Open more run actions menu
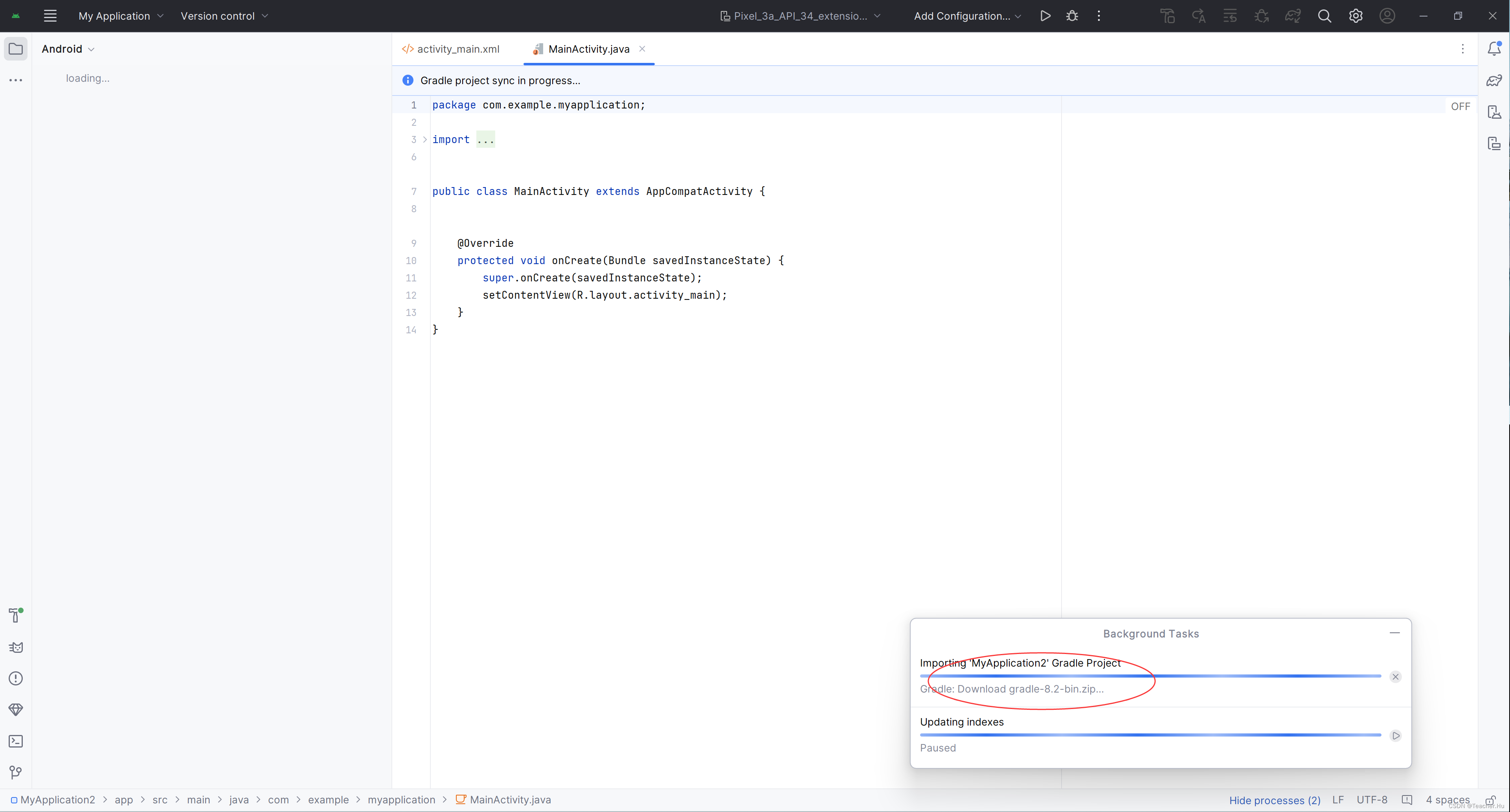This screenshot has height=812, width=1510. (x=1099, y=16)
